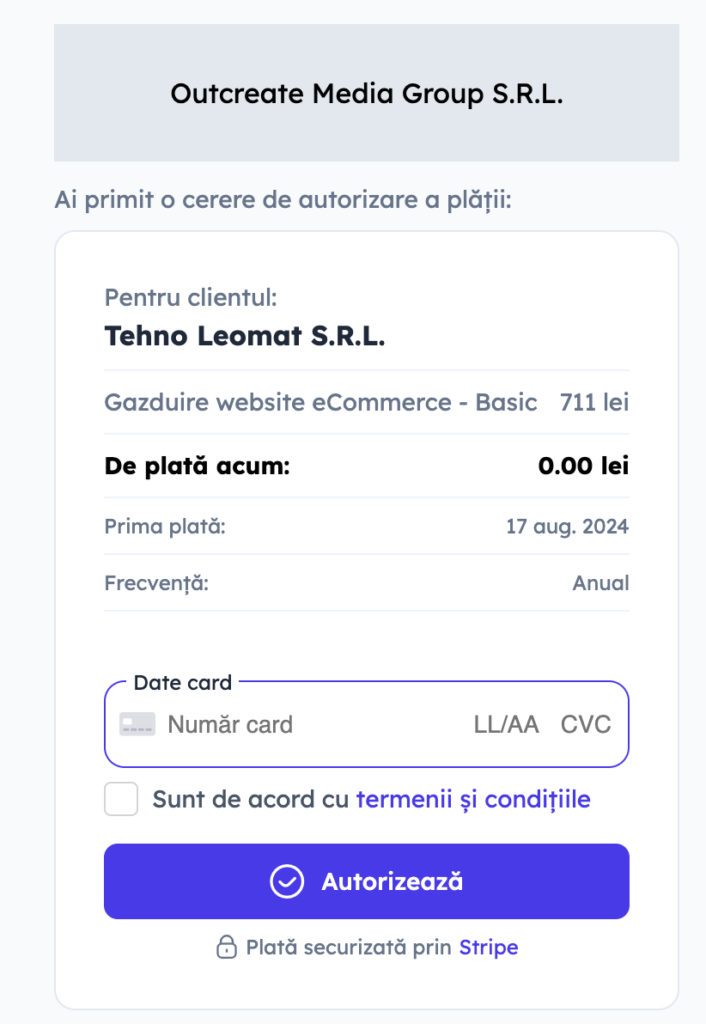
Task: Open the termenii și condițiile link
Action: point(473,800)
